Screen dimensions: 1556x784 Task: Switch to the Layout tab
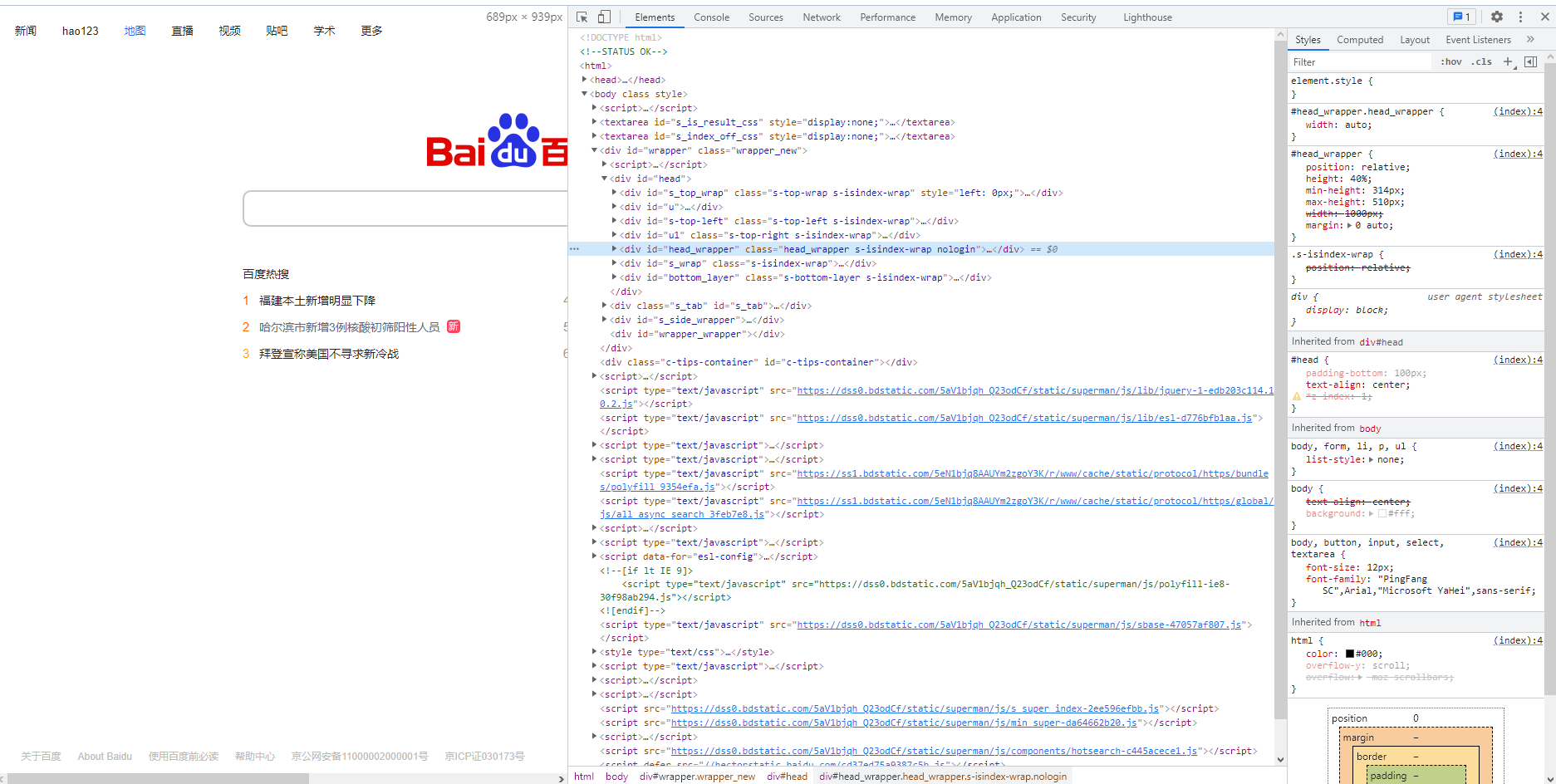(x=1415, y=39)
